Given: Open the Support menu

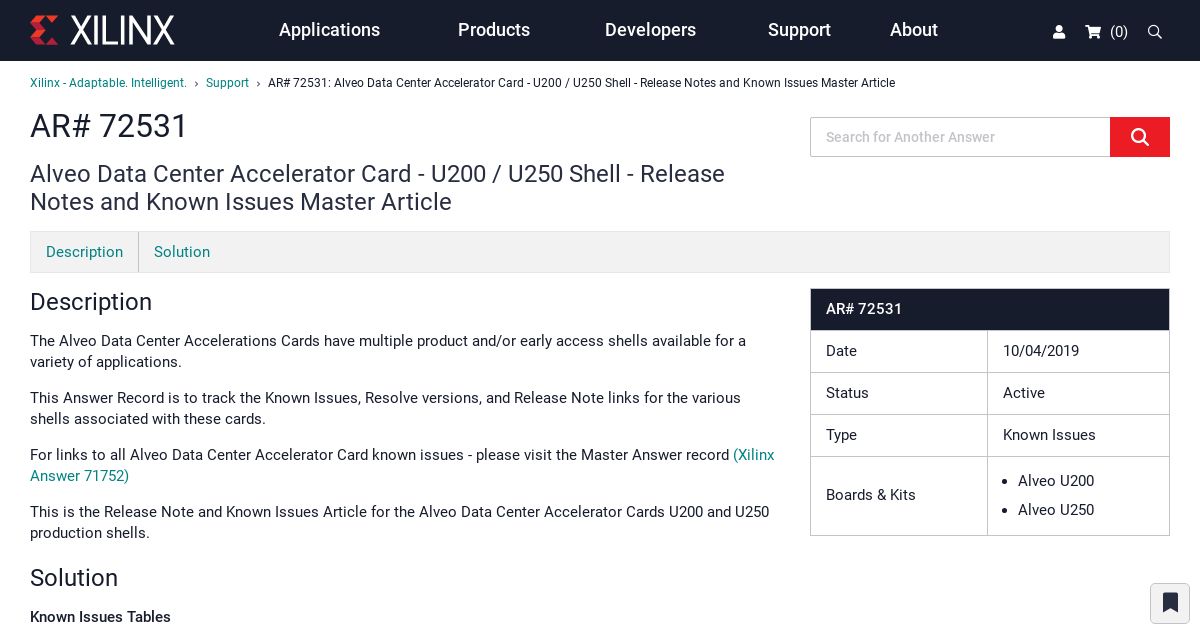Looking at the screenshot, I should point(799,30).
